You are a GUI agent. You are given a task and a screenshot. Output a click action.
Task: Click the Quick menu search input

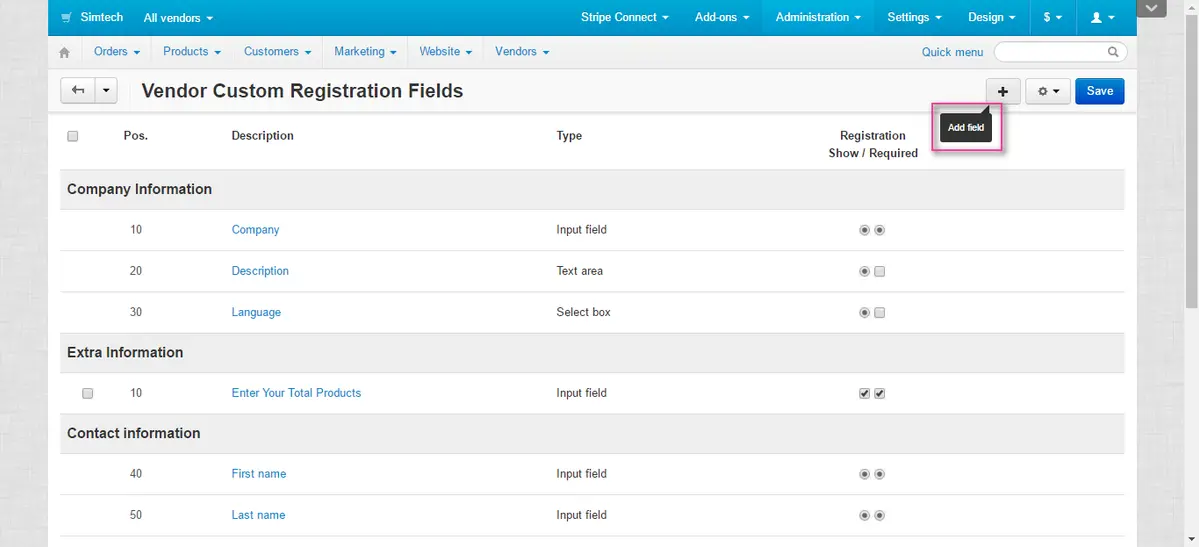(x=1050, y=52)
